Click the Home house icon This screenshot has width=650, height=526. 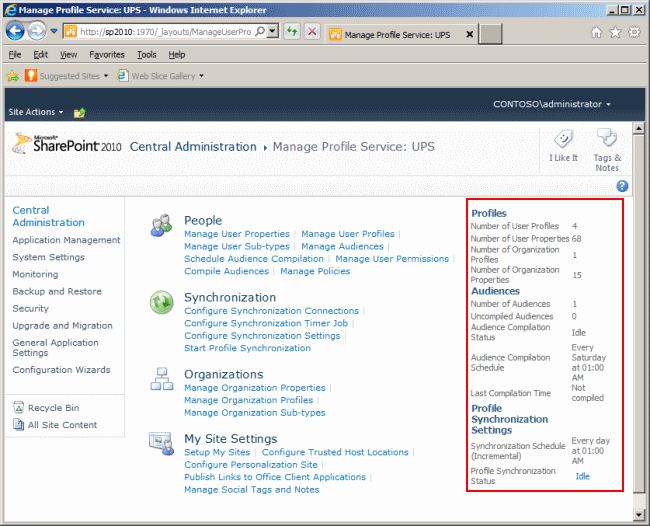(596, 32)
